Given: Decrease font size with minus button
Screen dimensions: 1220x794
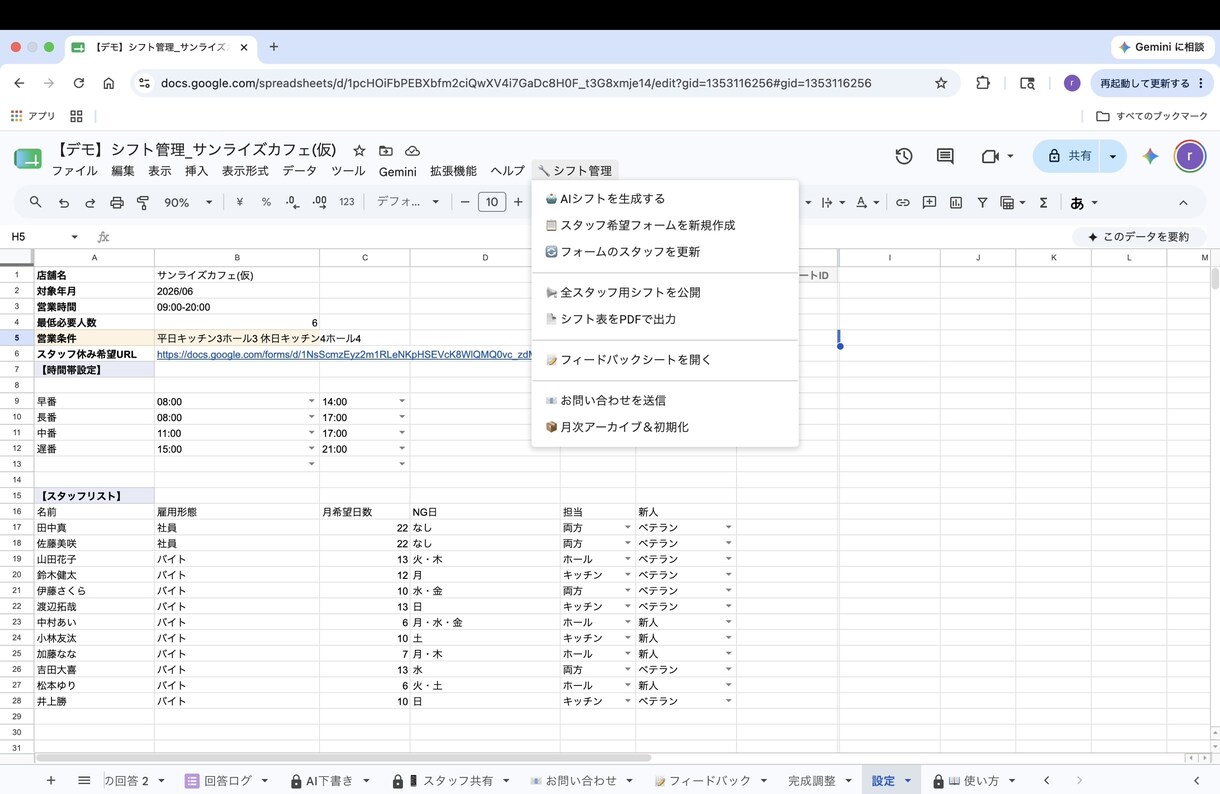Looking at the screenshot, I should [465, 202].
